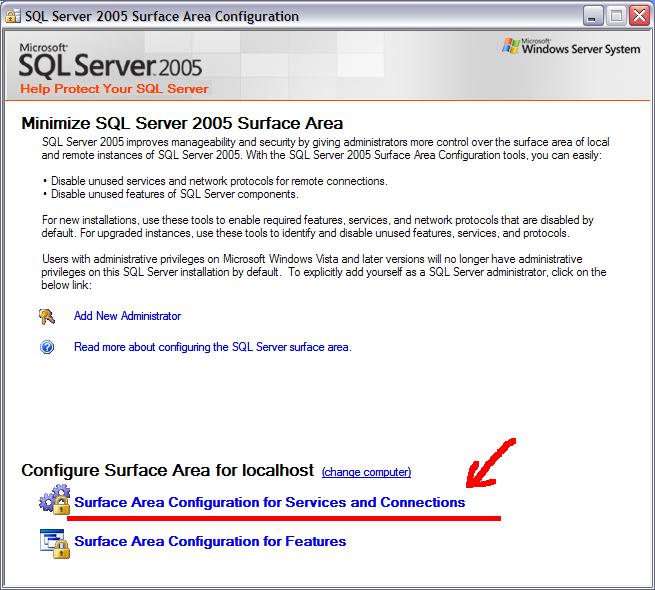Close the Surface Area Configuration window
The width and height of the screenshot is (655, 590).
(640, 16)
